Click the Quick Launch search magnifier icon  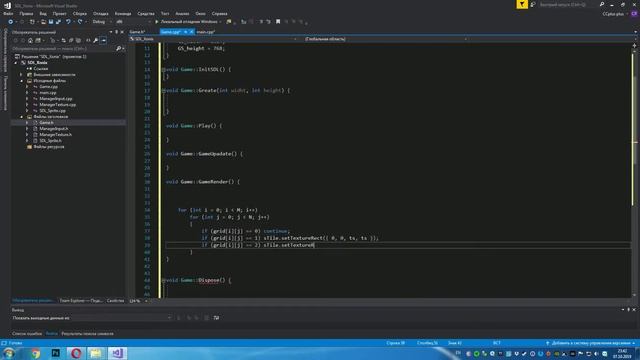(602, 4)
